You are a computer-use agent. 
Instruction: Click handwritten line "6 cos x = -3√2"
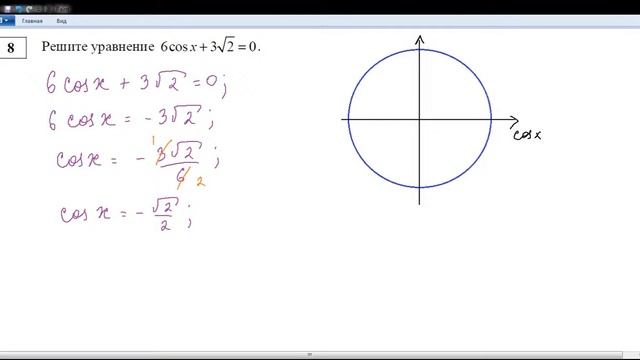(x=130, y=118)
